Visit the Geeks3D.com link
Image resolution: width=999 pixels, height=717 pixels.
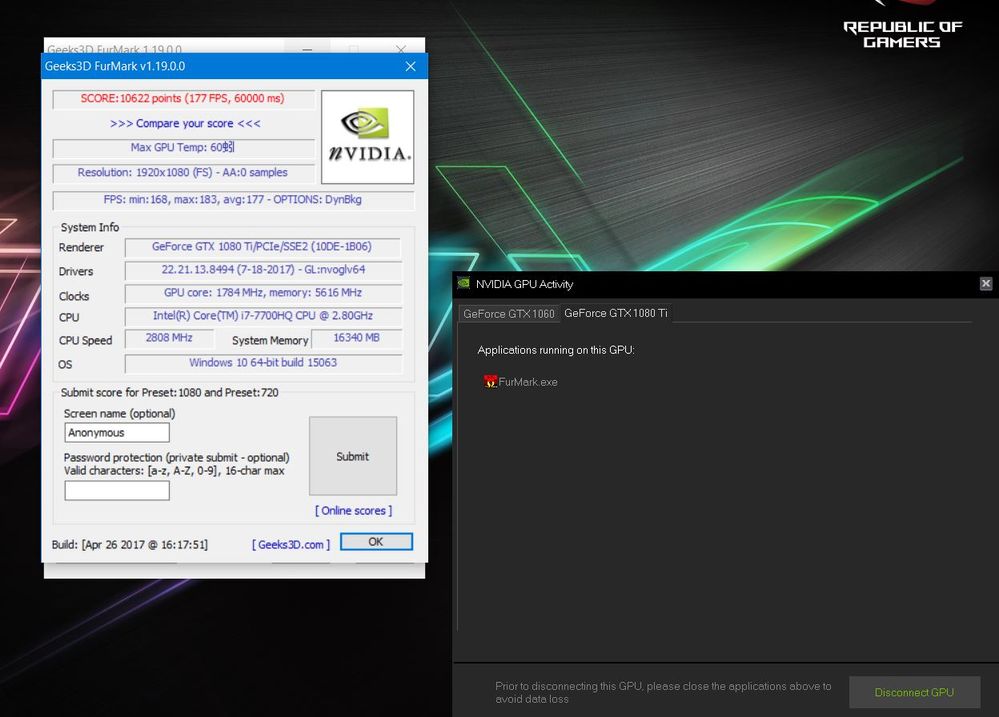click(291, 544)
